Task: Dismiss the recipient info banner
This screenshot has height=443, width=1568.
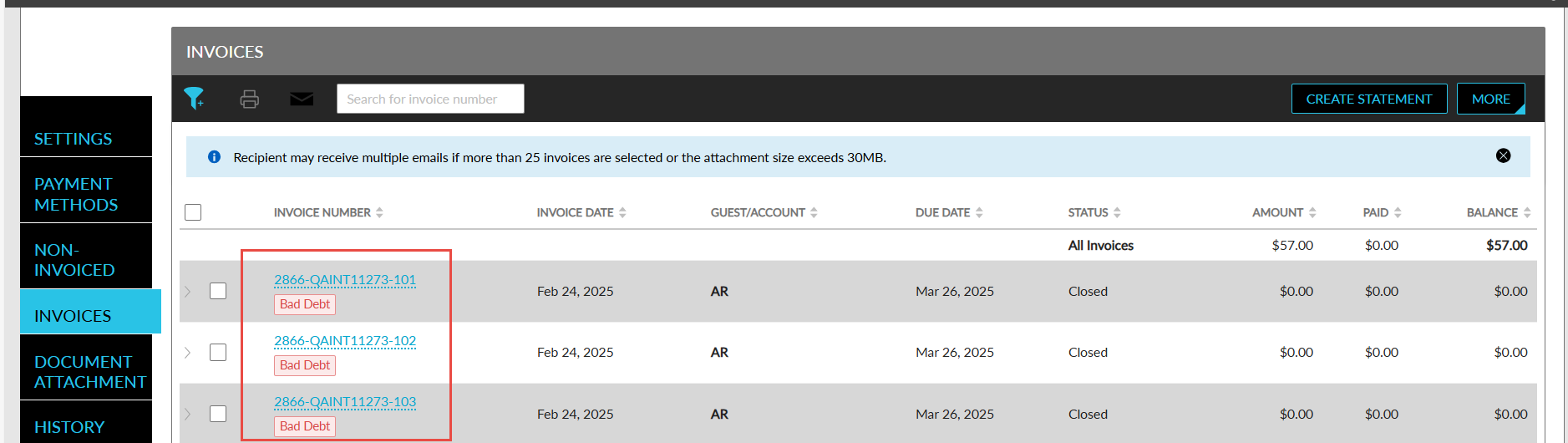Action: [1503, 155]
